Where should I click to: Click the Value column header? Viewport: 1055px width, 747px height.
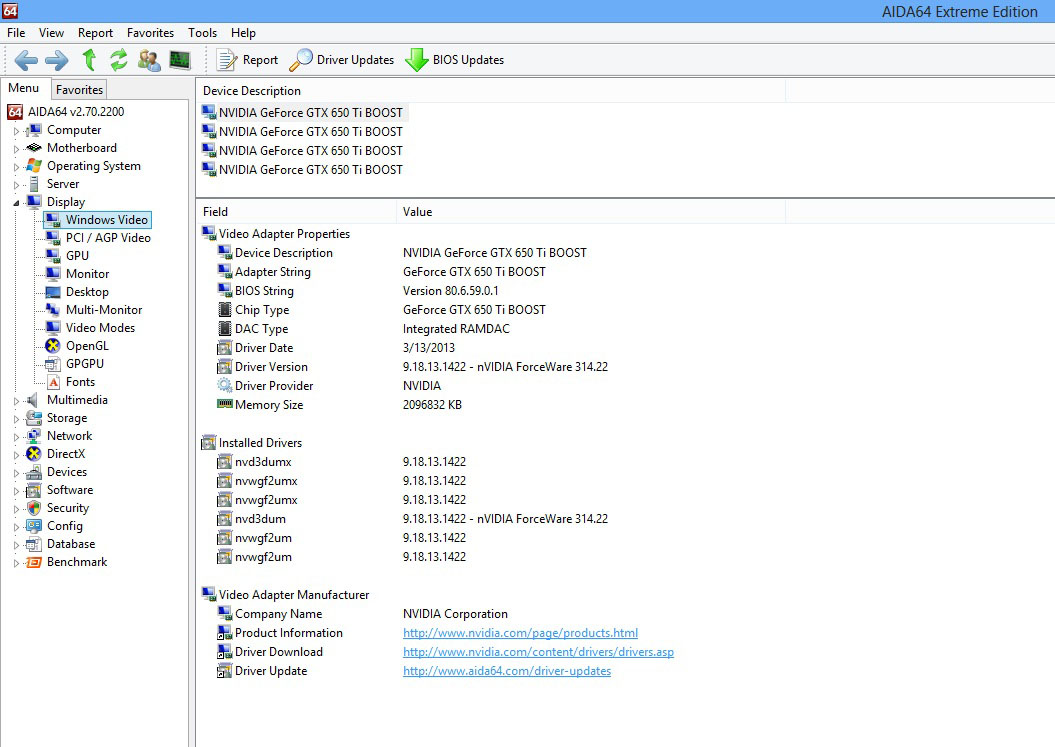(591, 212)
